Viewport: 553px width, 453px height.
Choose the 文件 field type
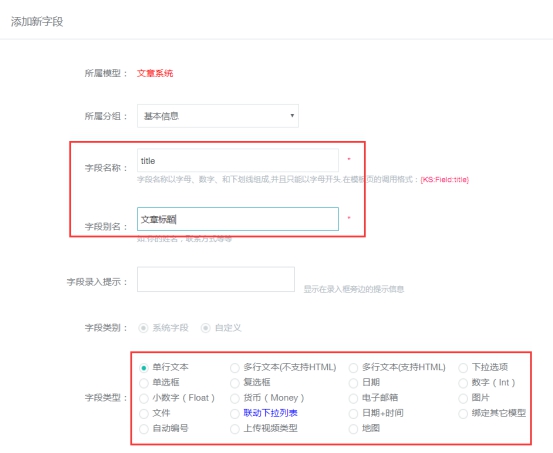tap(144, 413)
